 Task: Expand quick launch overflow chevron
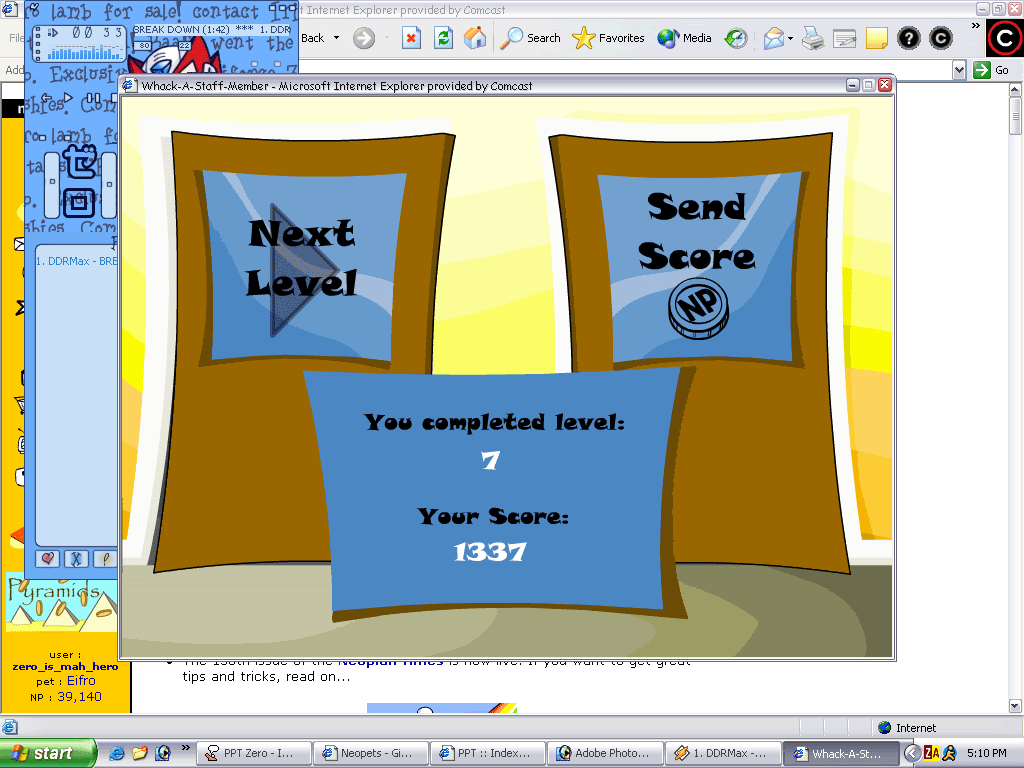[x=185, y=748]
